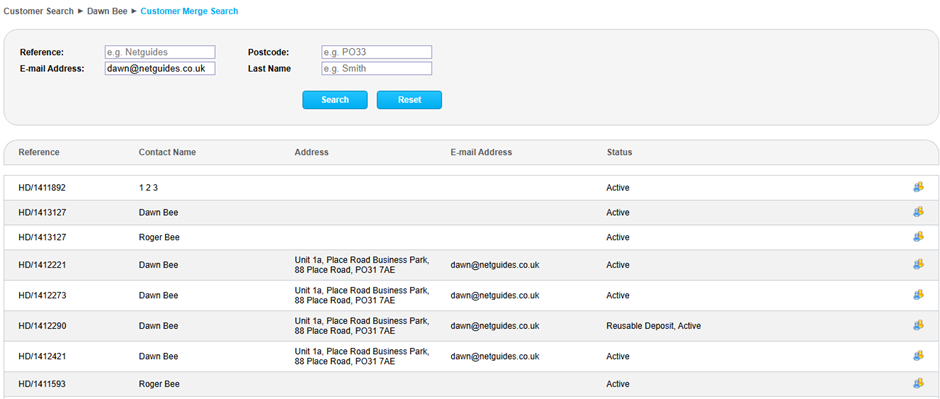Click the Reference column header
The width and height of the screenshot is (940, 399).
pyautogui.click(x=39, y=152)
